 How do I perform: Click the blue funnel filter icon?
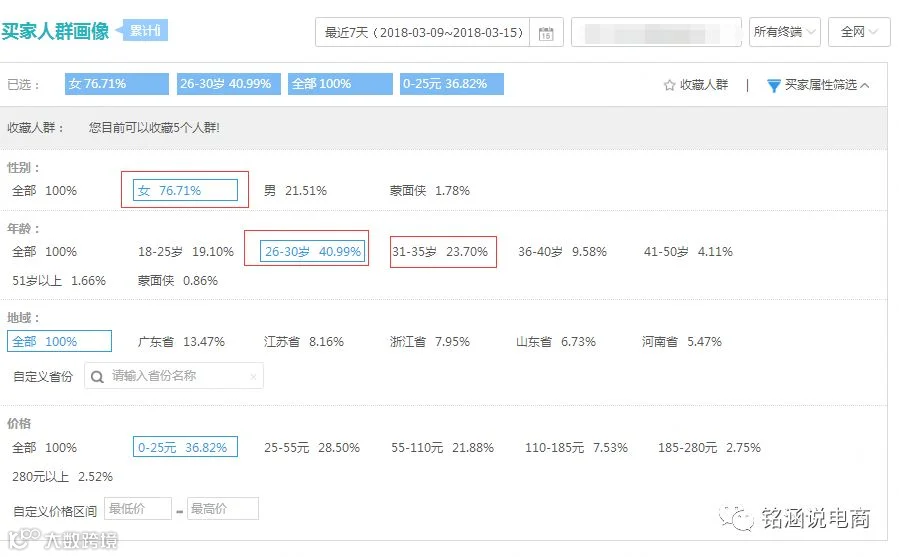click(773, 85)
